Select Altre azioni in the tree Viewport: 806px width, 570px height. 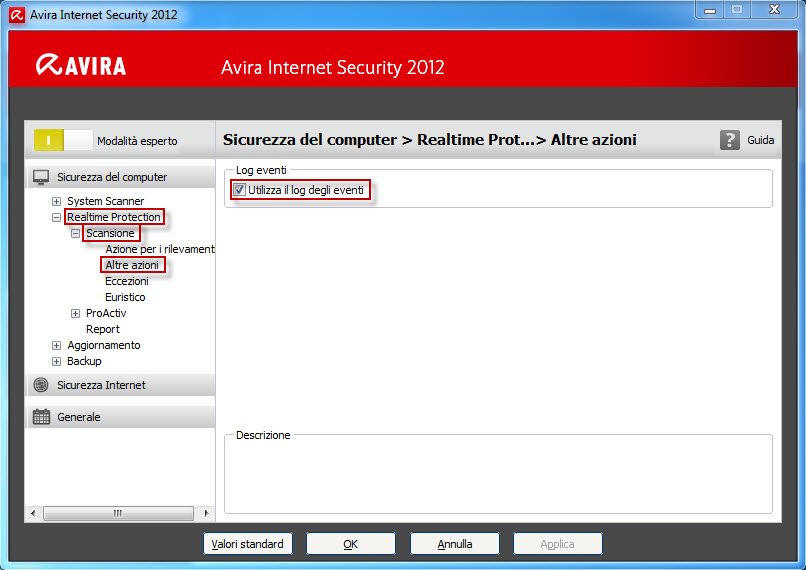tap(132, 265)
